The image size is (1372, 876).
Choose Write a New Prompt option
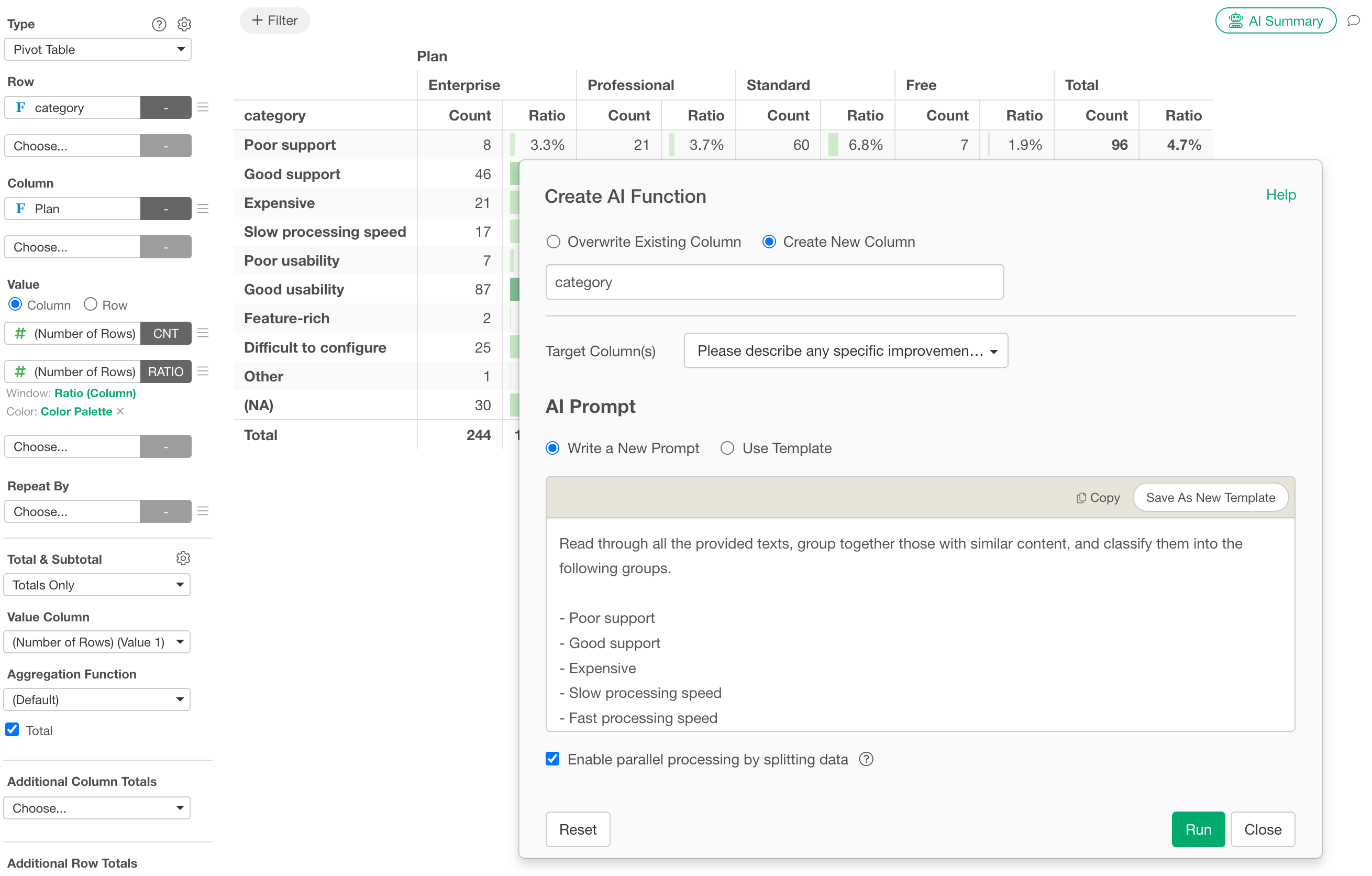click(x=552, y=448)
